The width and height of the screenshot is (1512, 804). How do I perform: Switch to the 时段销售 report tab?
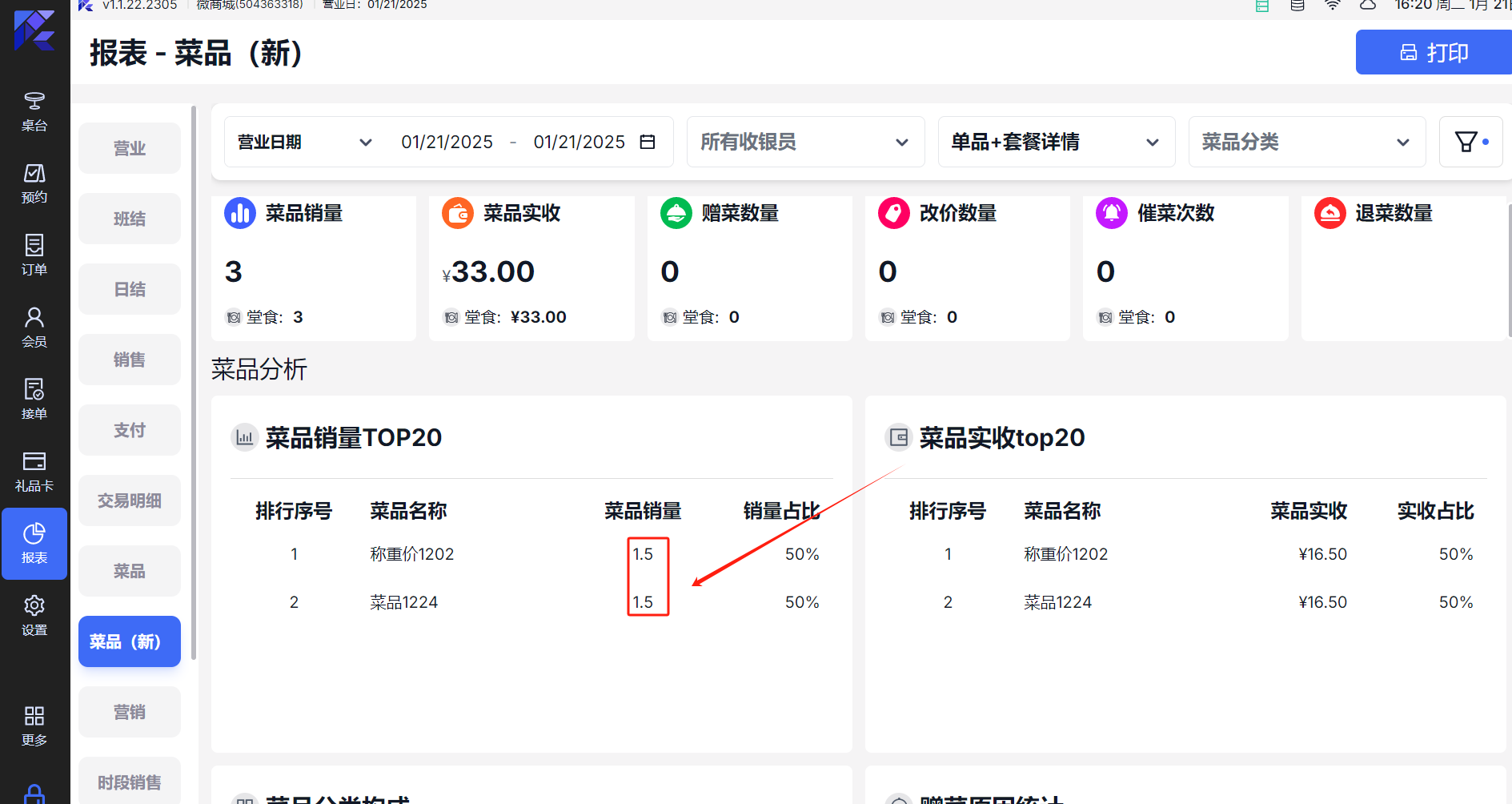point(130,781)
